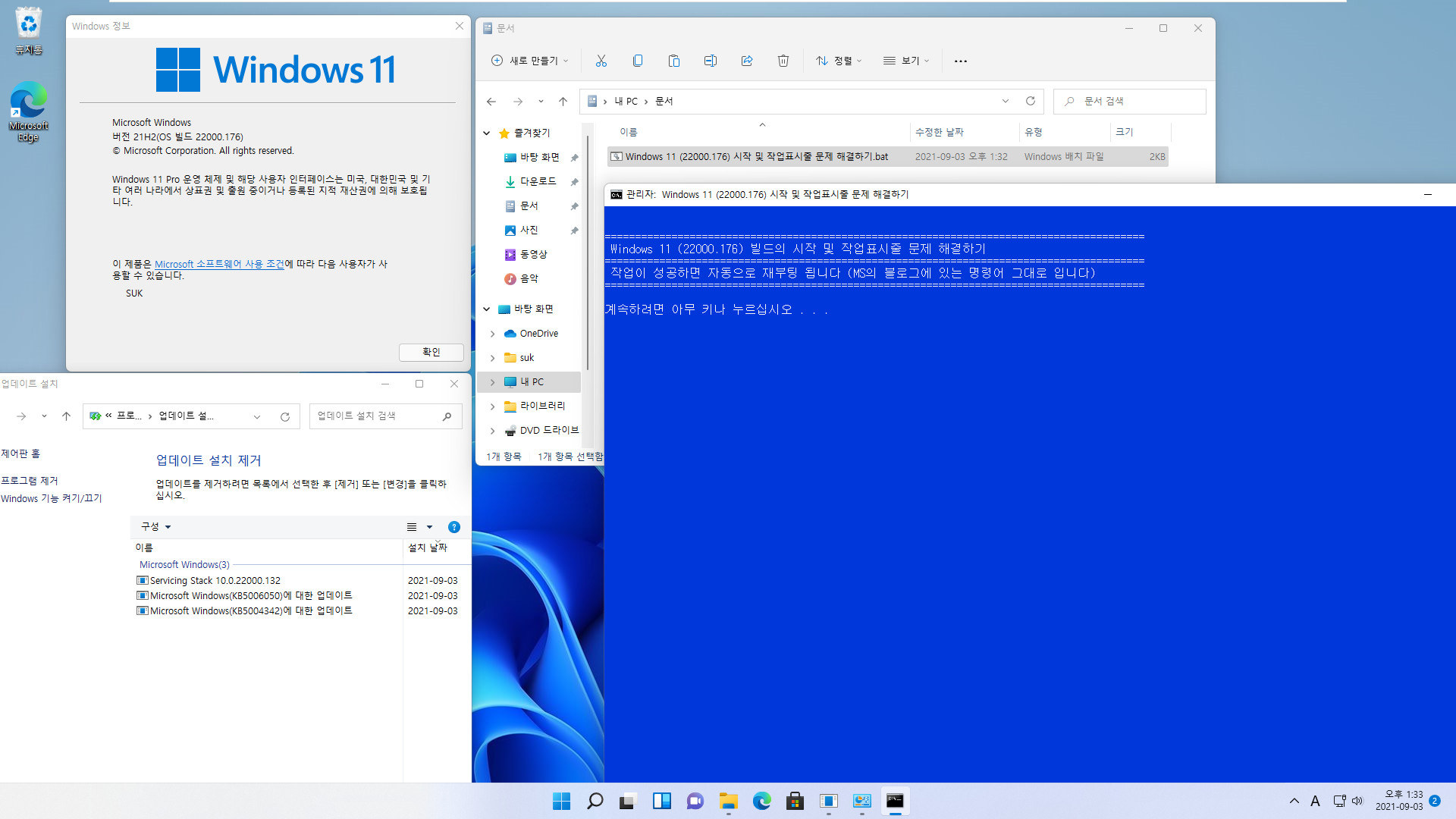Image resolution: width=1456 pixels, height=819 pixels.
Task: Open recent locations dropdown in Explorer
Action: tap(541, 102)
